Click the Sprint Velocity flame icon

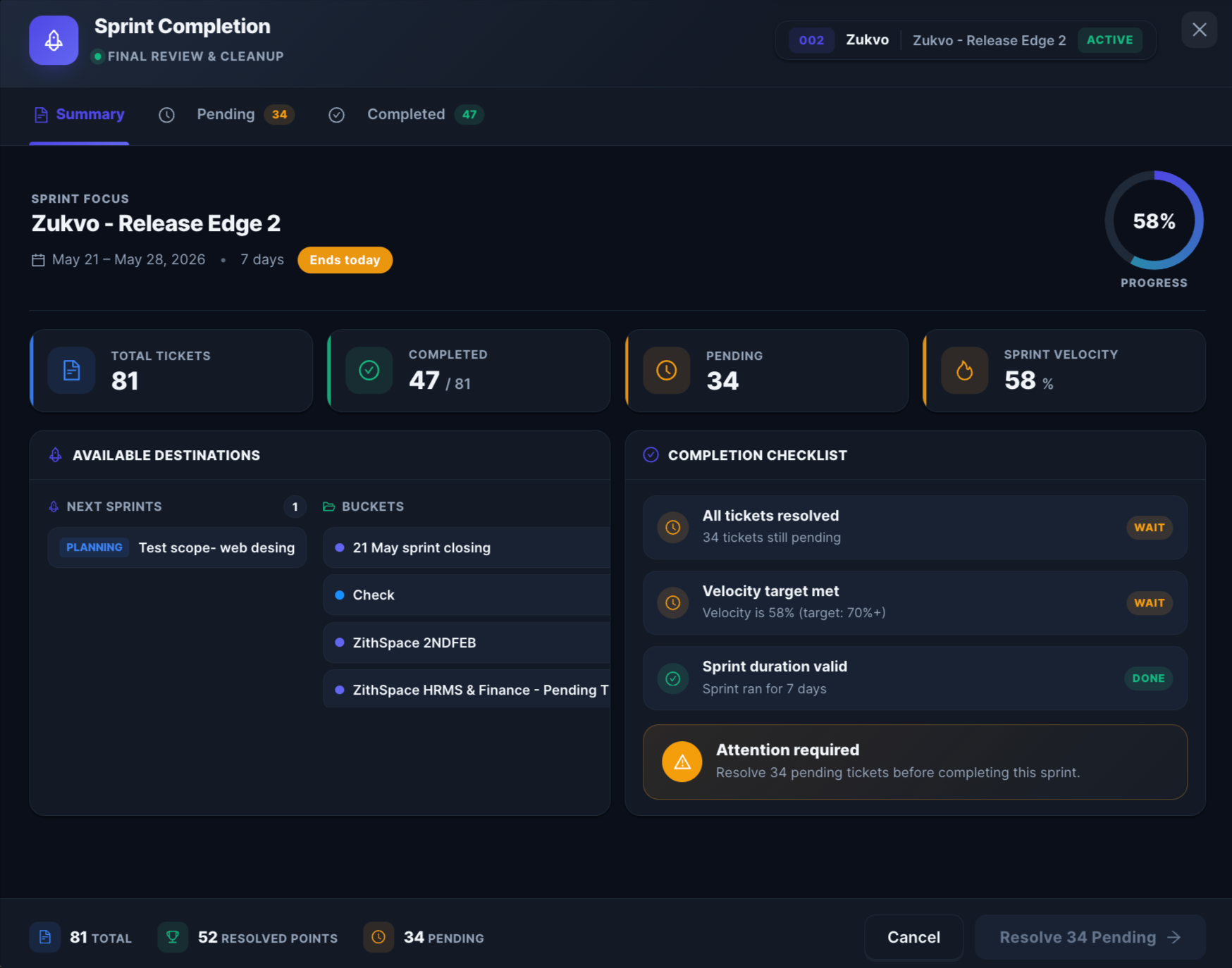pos(964,370)
